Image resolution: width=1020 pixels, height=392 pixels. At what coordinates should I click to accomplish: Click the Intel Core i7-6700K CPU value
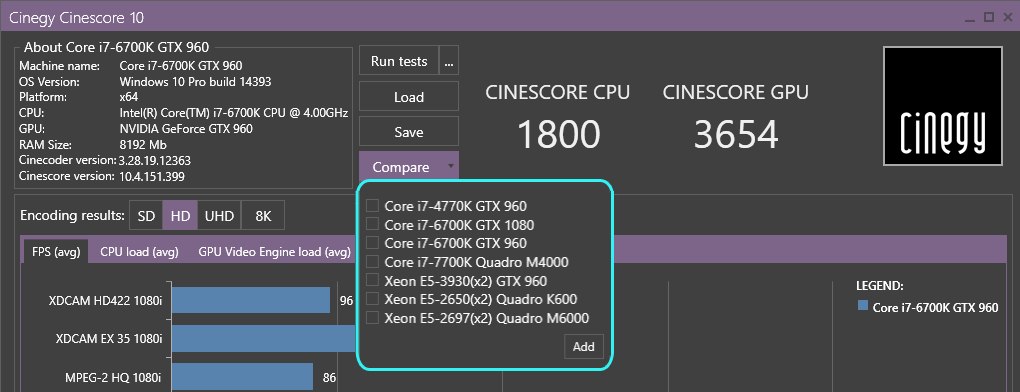point(234,113)
